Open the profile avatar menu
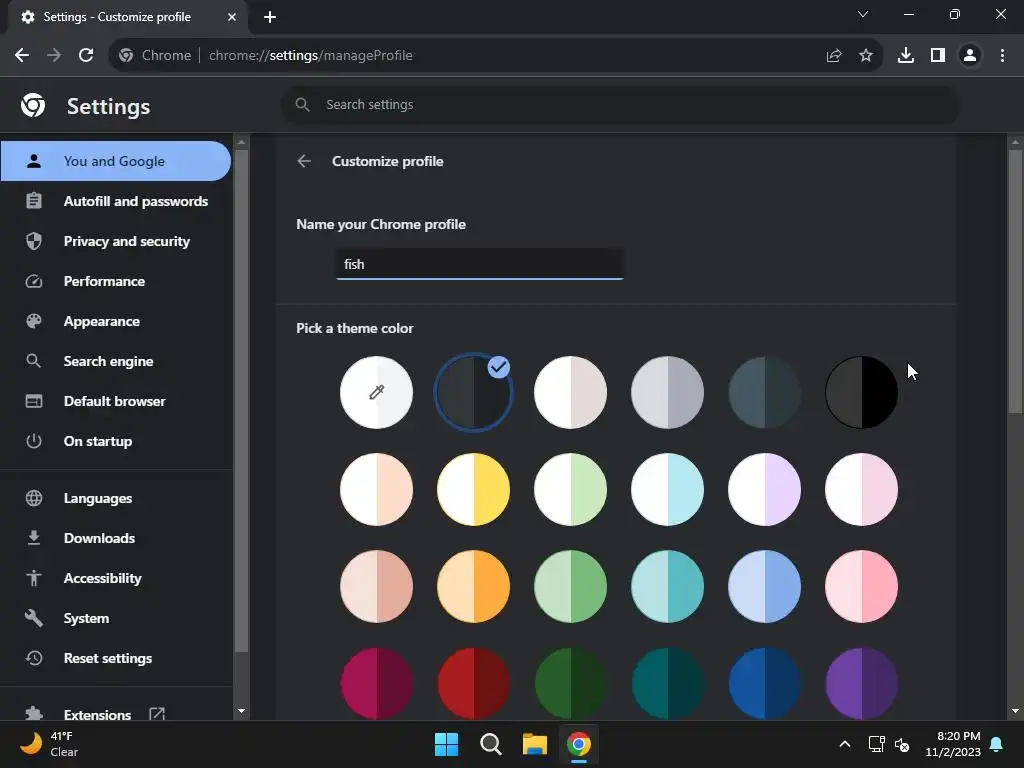 [970, 56]
